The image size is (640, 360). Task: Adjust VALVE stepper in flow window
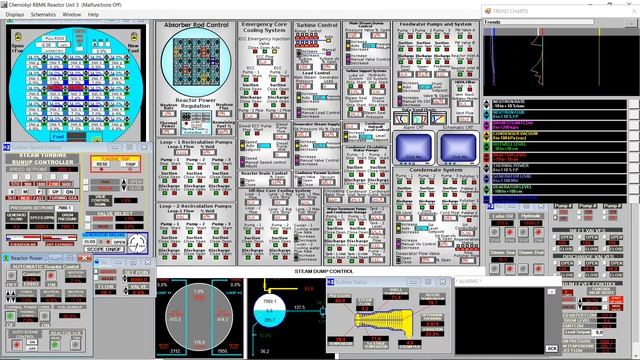click(125, 292)
